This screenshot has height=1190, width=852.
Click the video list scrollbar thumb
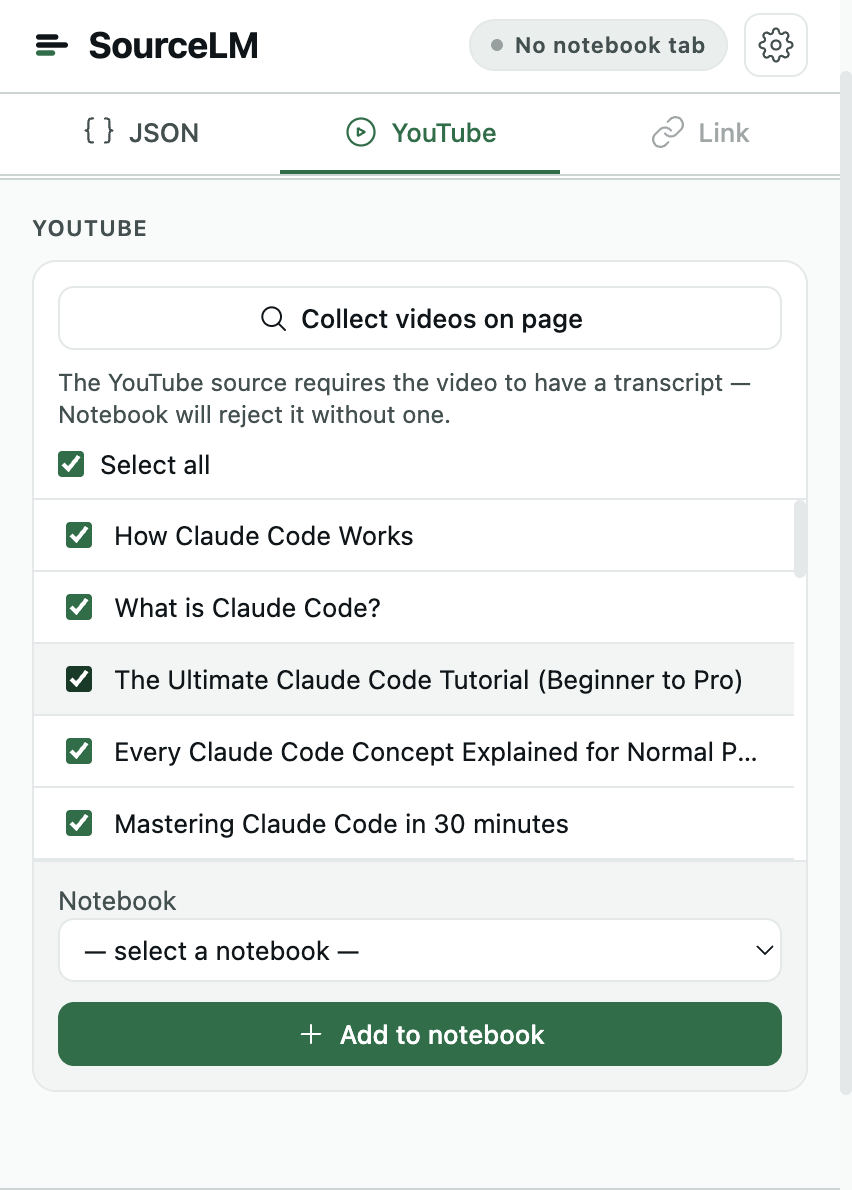800,539
